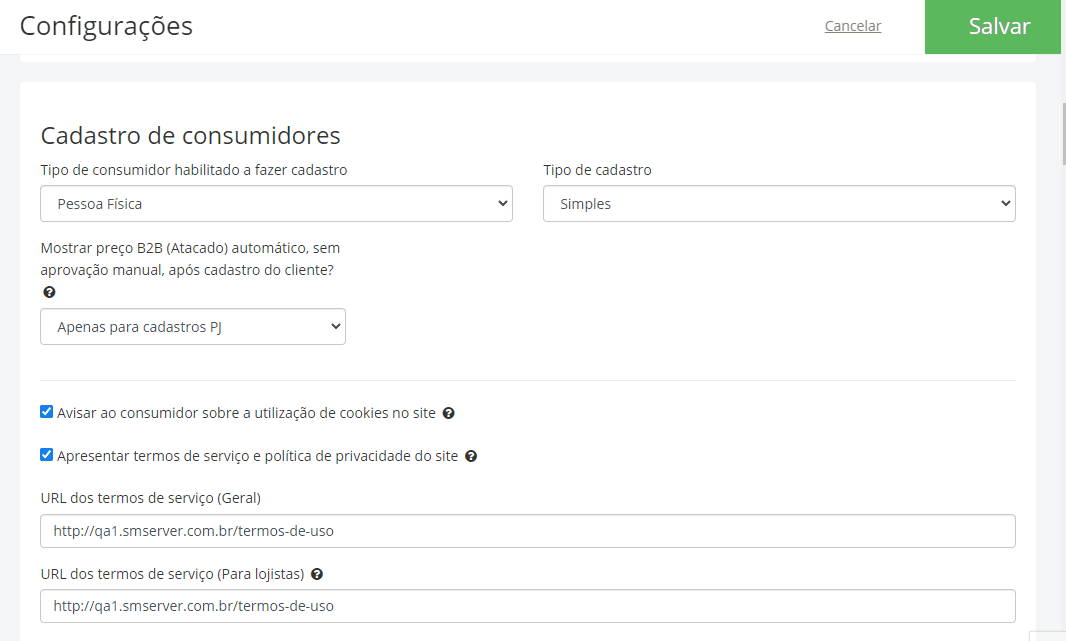Uncheck 'Apresentar termos de serviço' checkbox
Viewport: 1066px width, 641px height.
(46, 454)
